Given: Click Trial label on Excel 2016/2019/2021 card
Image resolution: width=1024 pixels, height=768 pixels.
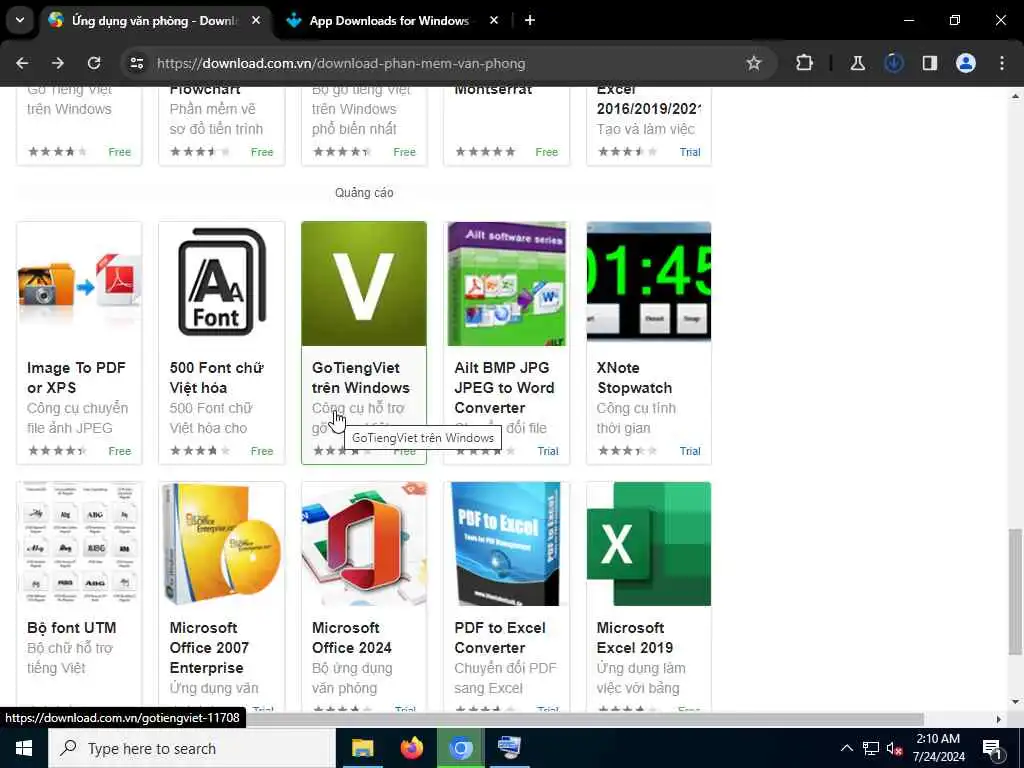Looking at the screenshot, I should 690,152.
